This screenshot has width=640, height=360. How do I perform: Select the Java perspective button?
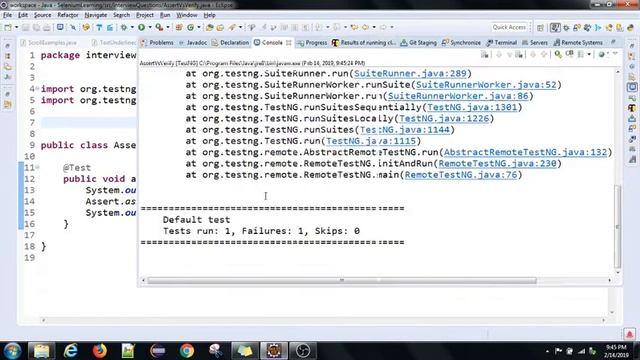click(555, 27)
